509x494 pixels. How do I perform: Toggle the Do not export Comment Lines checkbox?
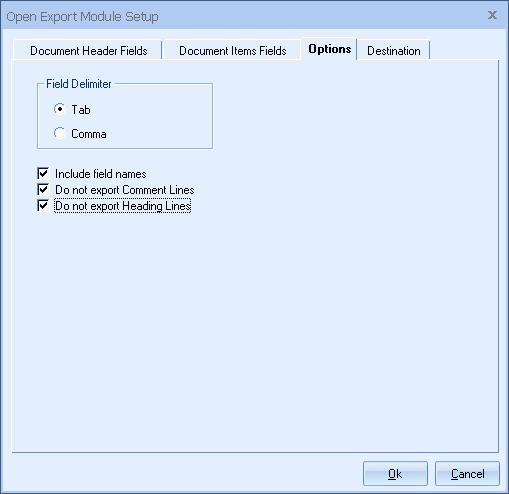[43, 189]
